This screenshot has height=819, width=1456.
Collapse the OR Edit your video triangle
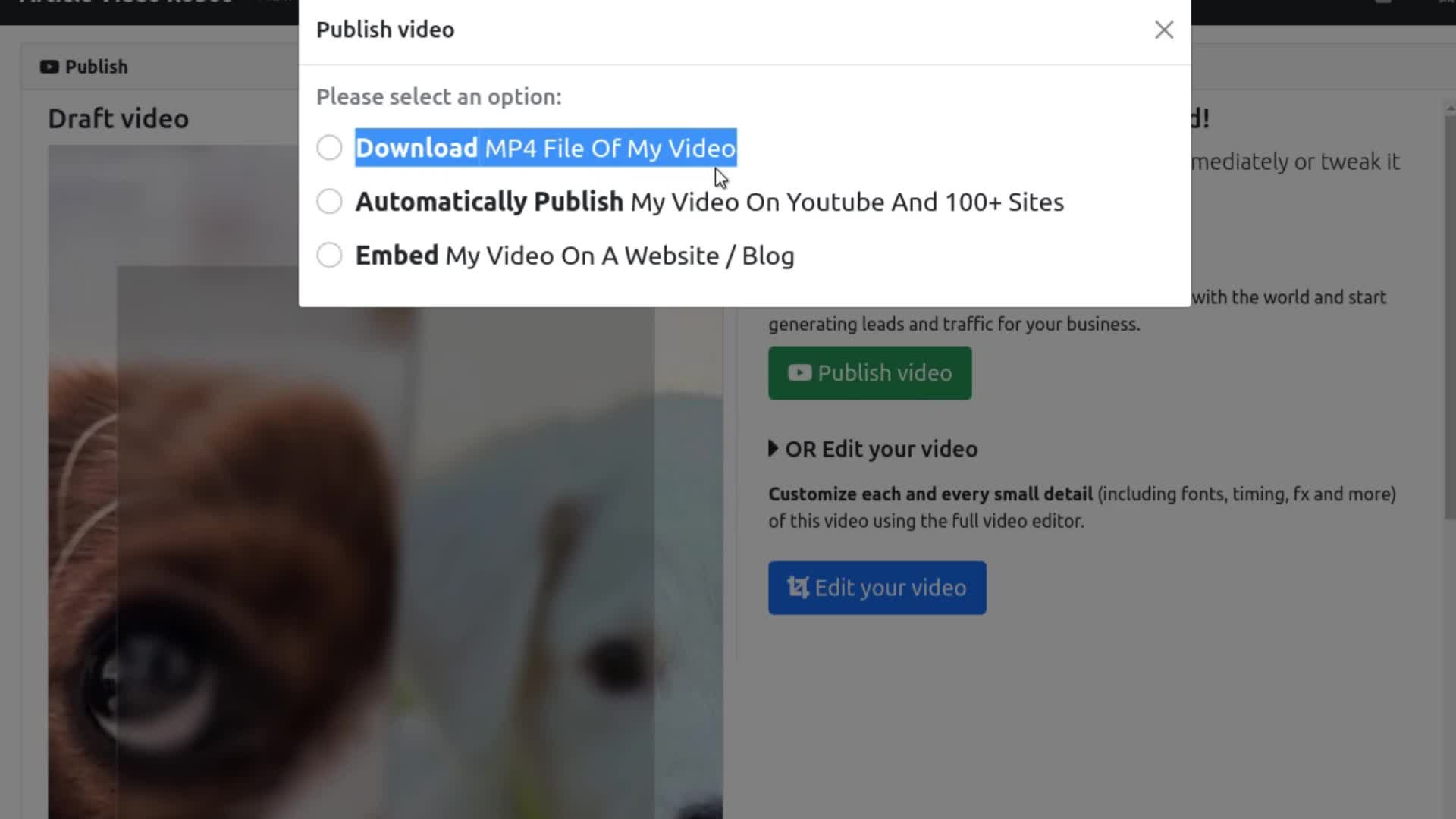773,448
